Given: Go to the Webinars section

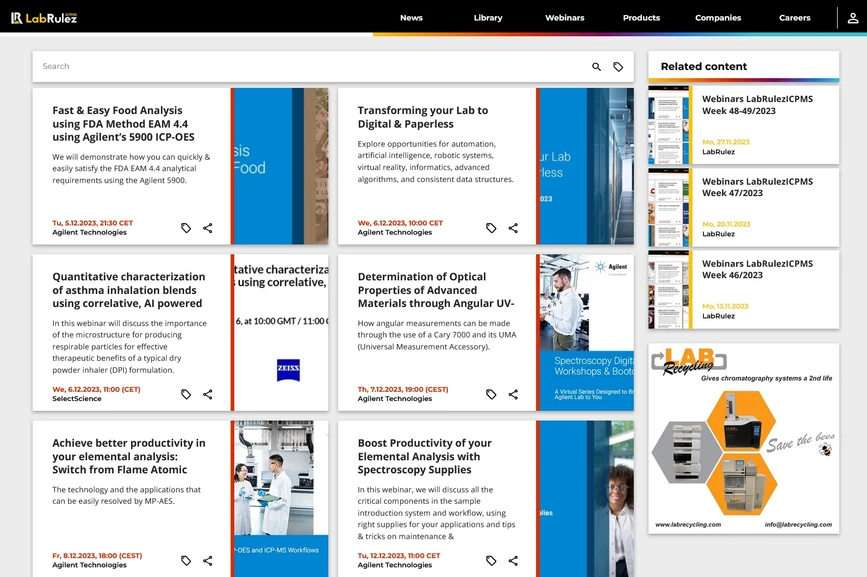Looking at the screenshot, I should click(x=565, y=18).
